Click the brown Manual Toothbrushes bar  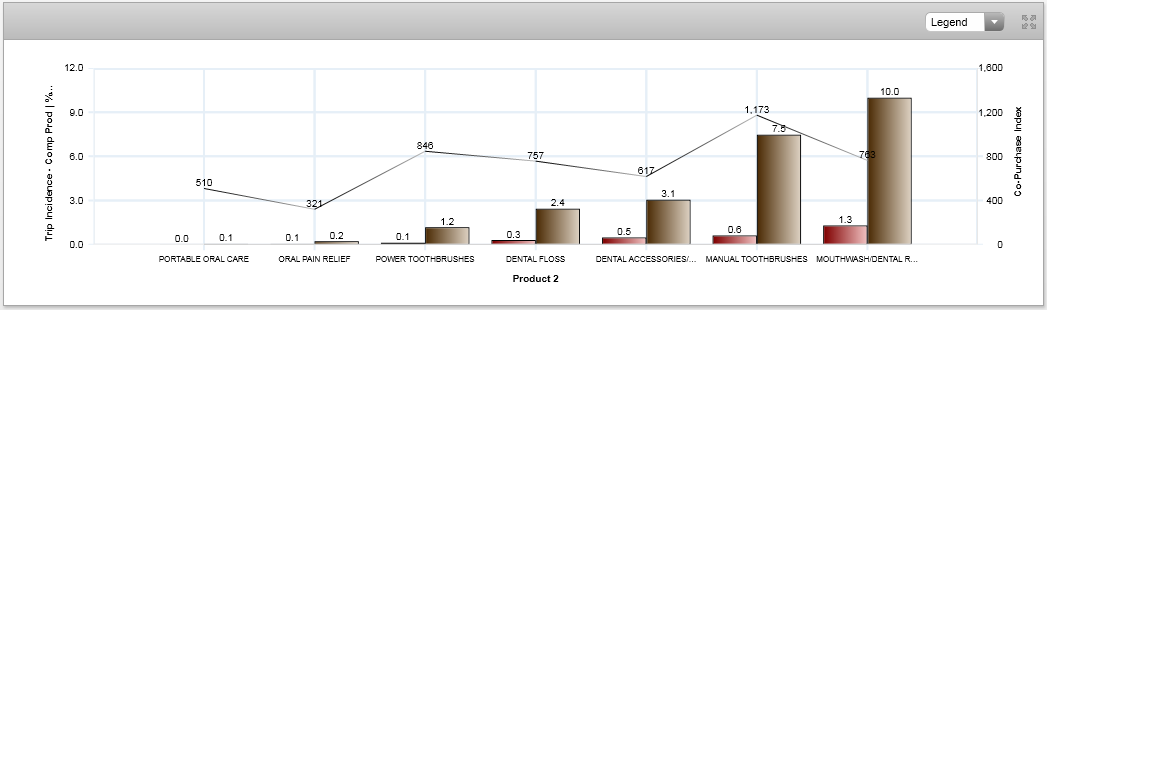pos(778,188)
